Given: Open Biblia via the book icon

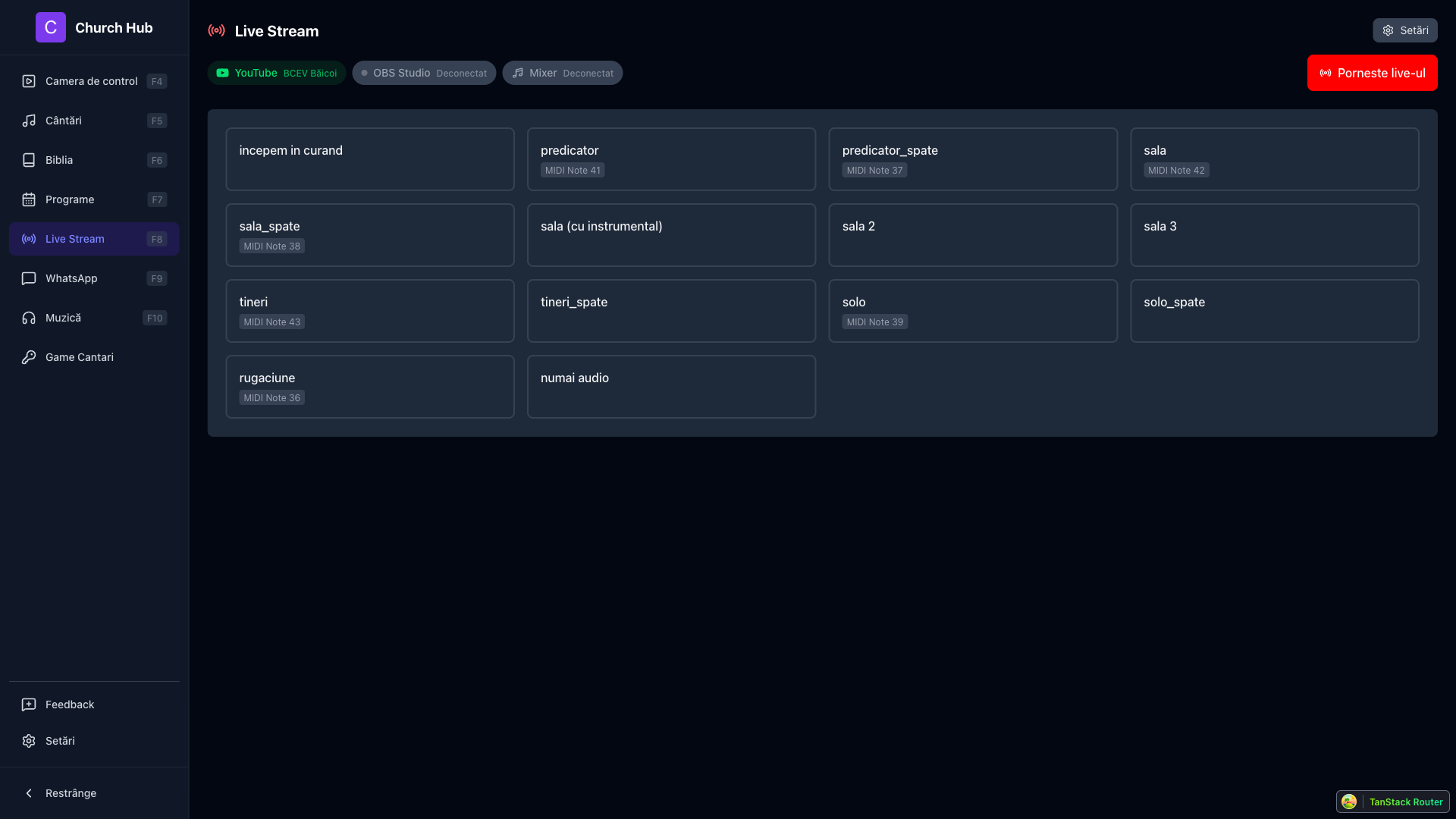Looking at the screenshot, I should pyautogui.click(x=29, y=160).
